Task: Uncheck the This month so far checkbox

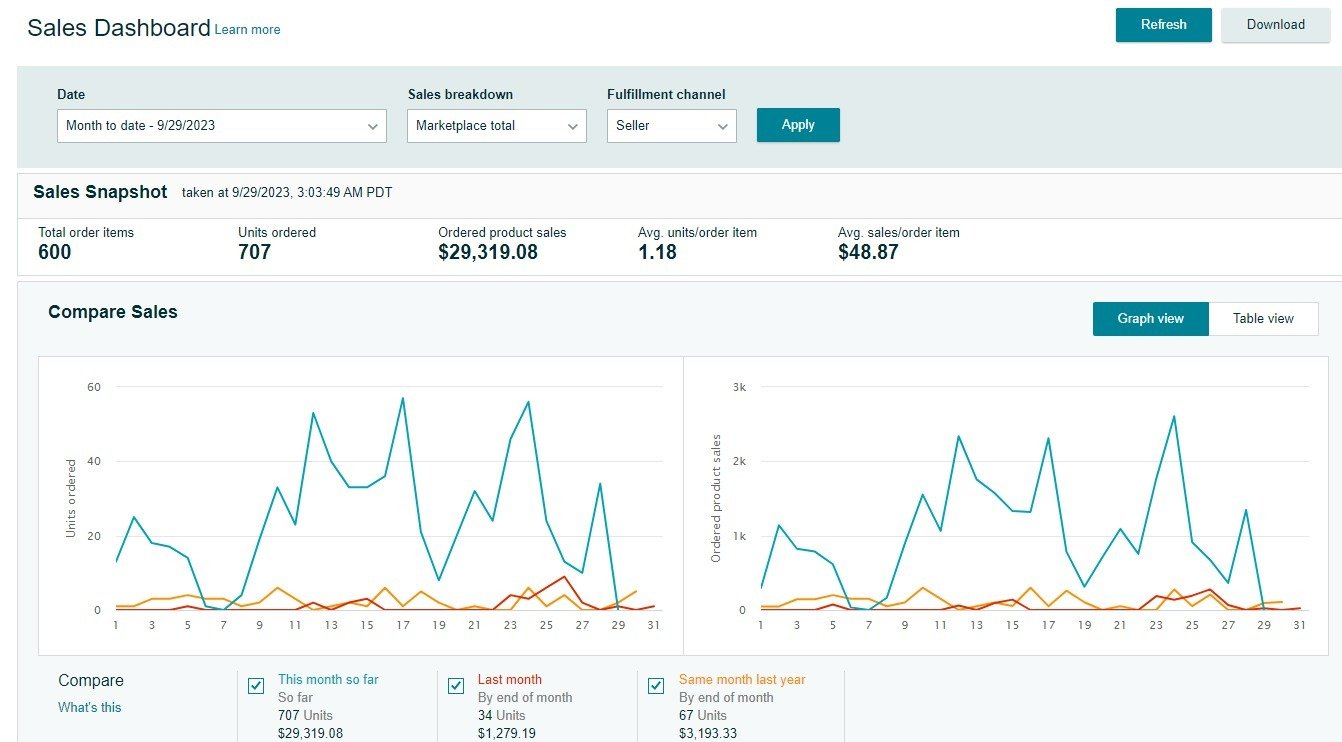Action: tap(256, 685)
